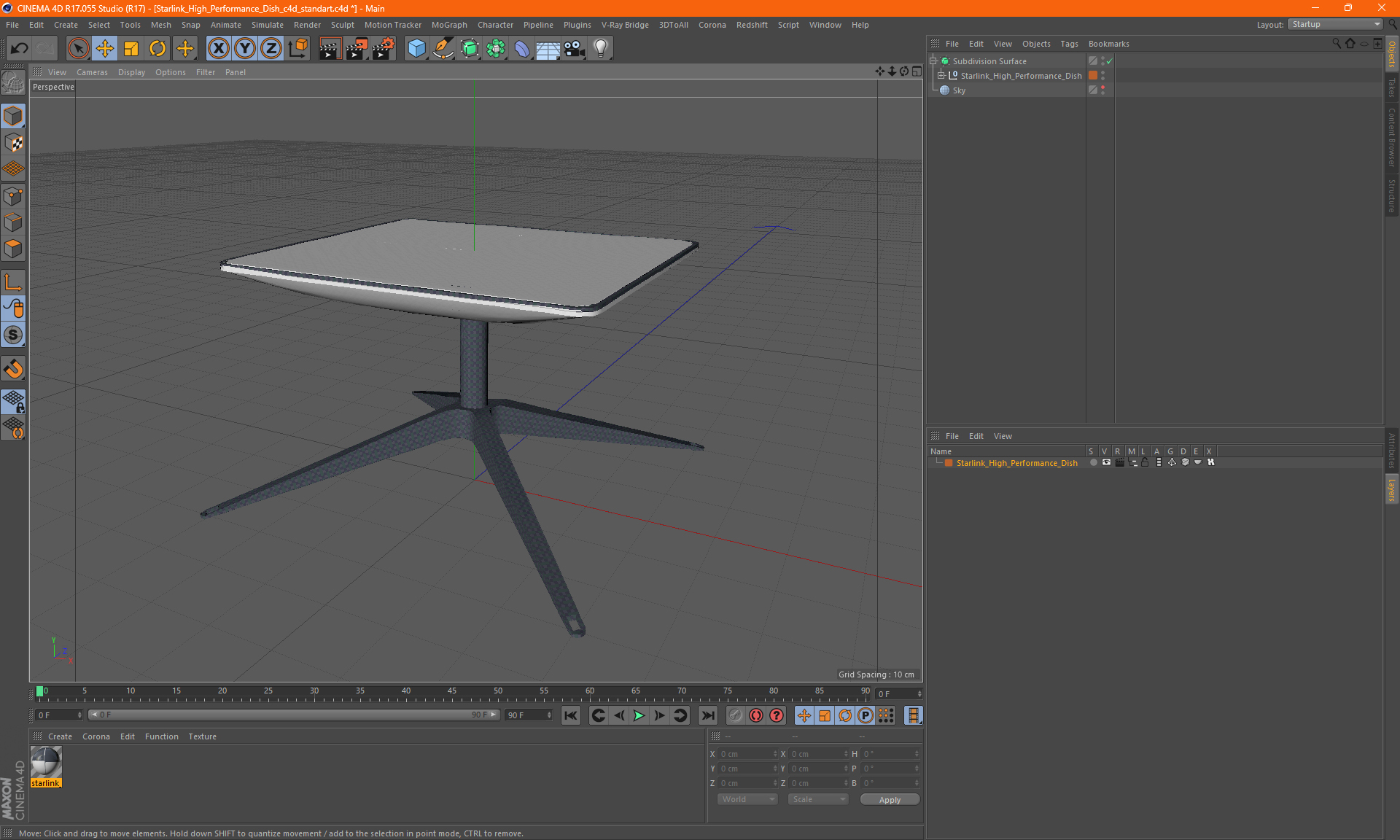This screenshot has width=1400, height=840.
Task: Open viewport Filter menu
Action: (206, 72)
